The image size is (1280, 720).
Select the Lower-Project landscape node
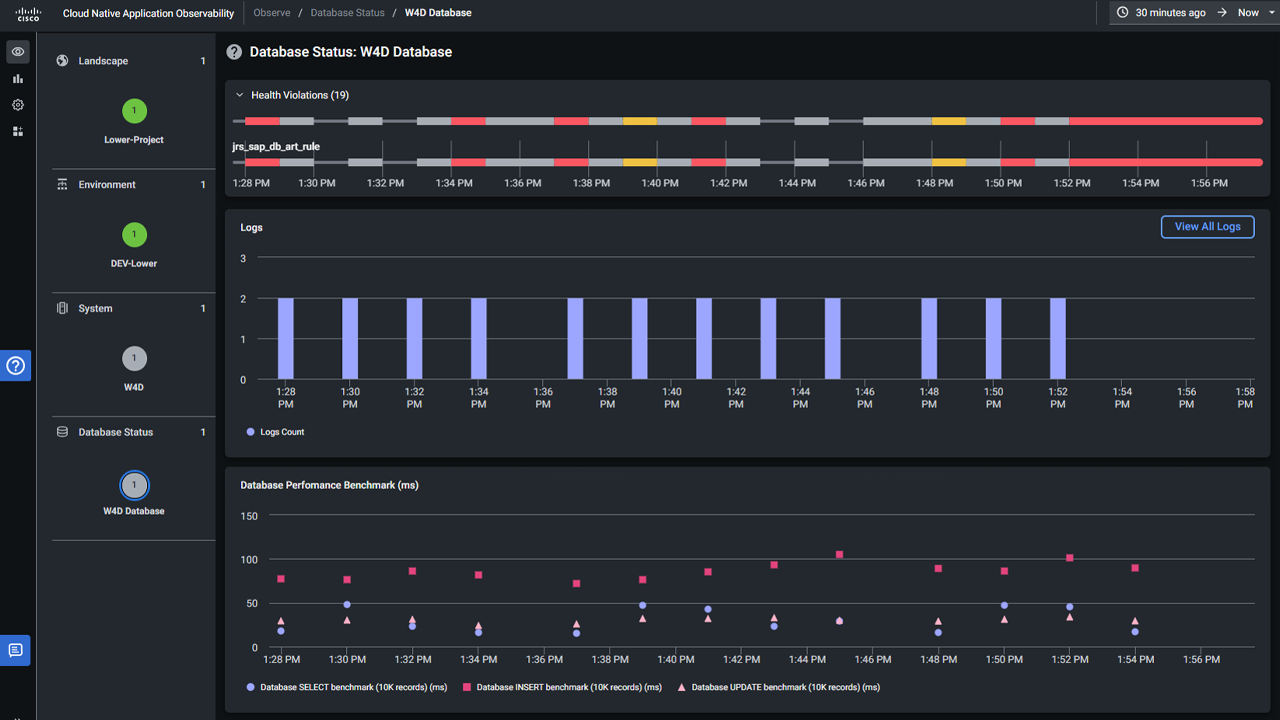tap(133, 111)
